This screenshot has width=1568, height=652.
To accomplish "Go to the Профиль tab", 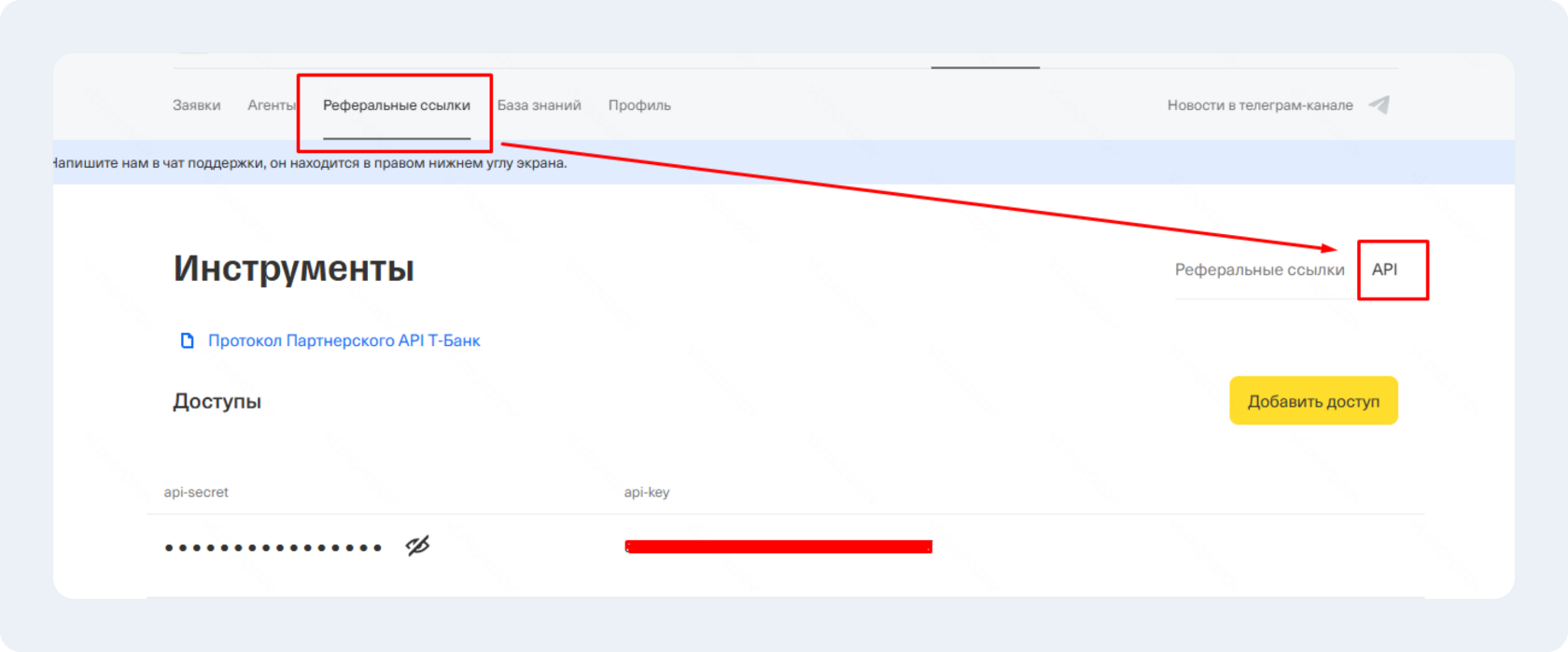I will (639, 105).
